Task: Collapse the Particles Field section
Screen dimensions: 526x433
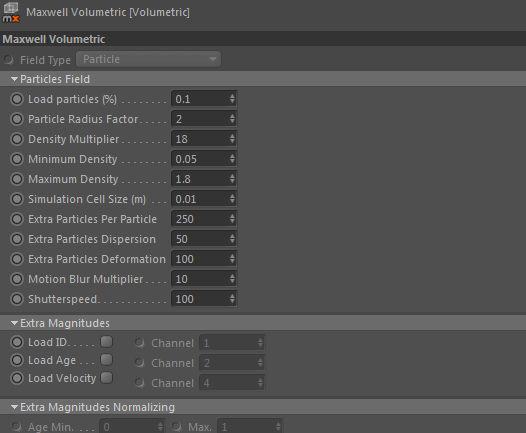Action: point(14,79)
